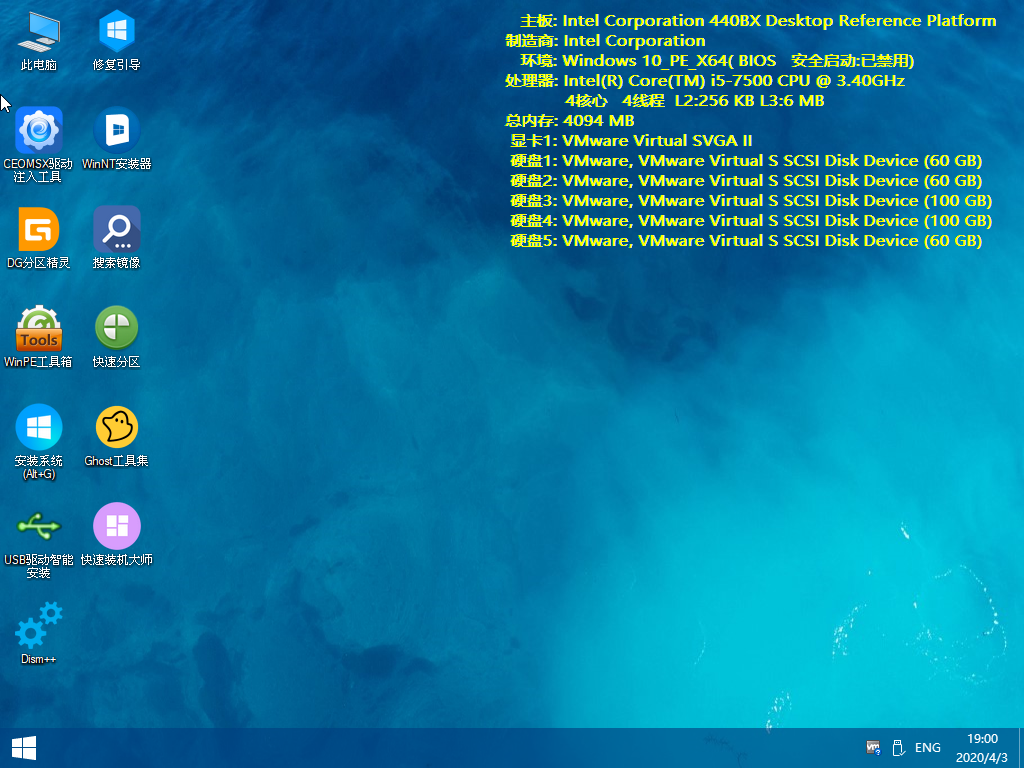Click the 硬盘2 disk info line

point(746,181)
